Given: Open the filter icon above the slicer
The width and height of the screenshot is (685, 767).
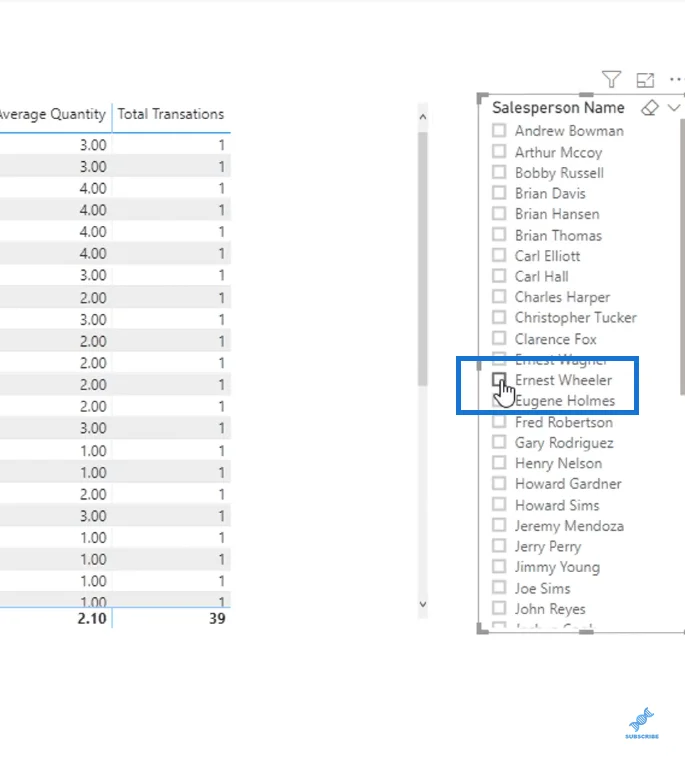Looking at the screenshot, I should click(x=611, y=79).
